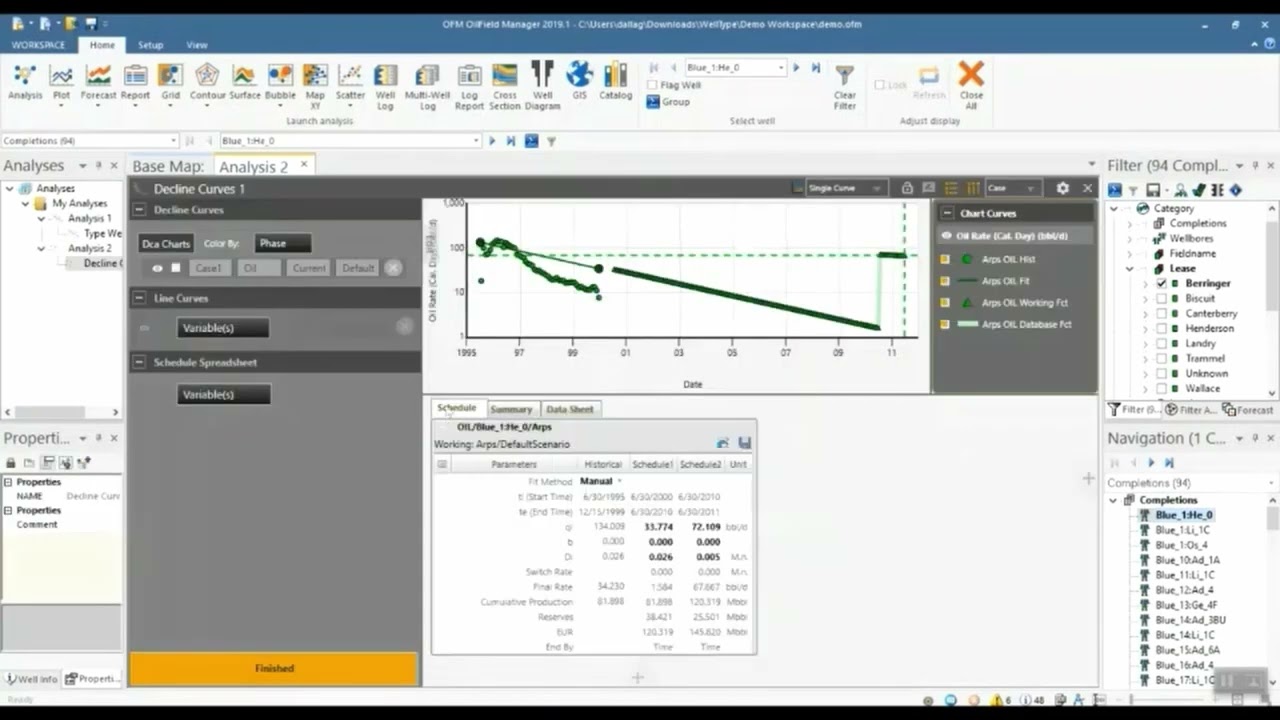Click the Clear Filter funnel icon
The height and width of the screenshot is (720, 1280).
click(845, 75)
